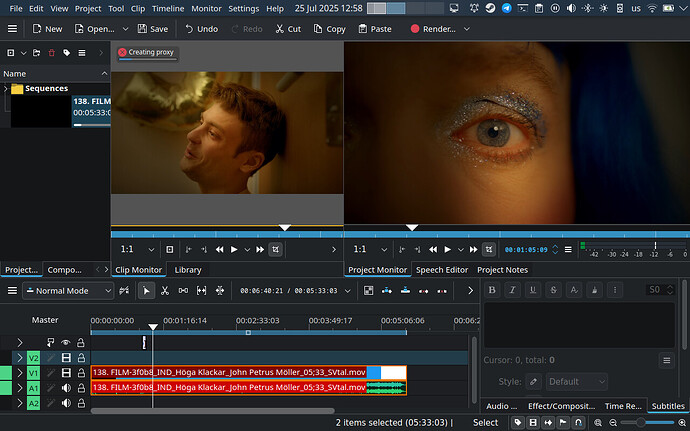The height and width of the screenshot is (431, 690).
Task: Open the Timeline menu
Action: pos(168,8)
